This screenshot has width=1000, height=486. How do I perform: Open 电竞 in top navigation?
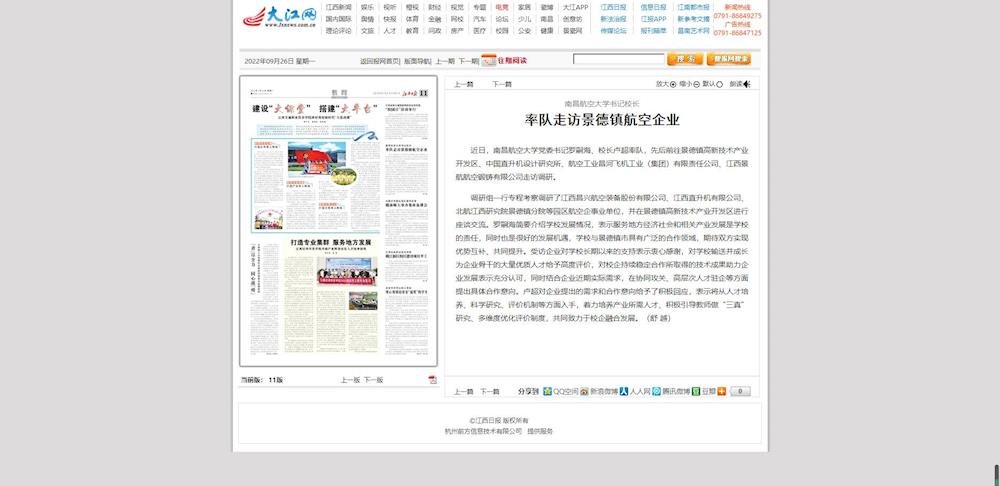(x=501, y=7)
